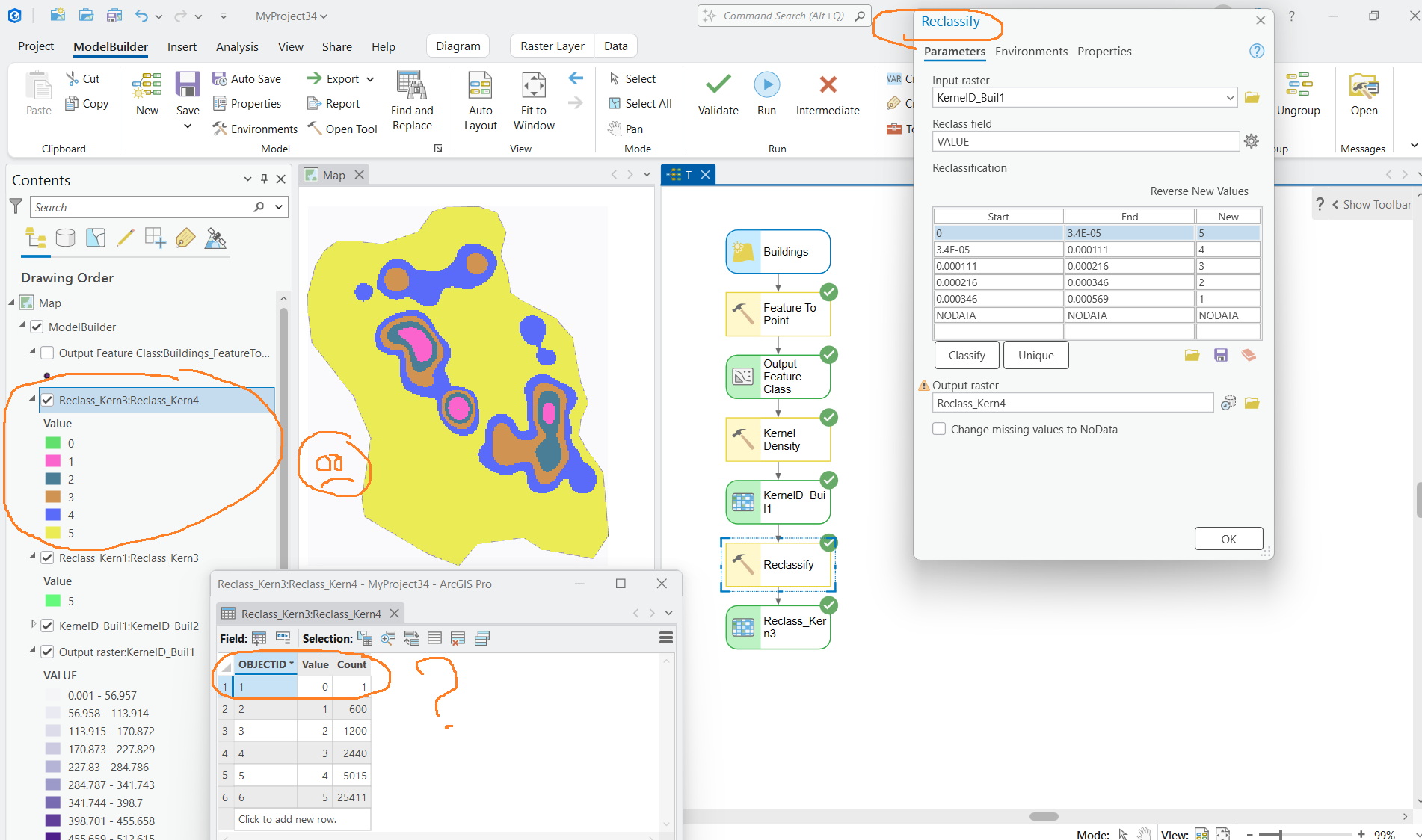This screenshot has width=1422, height=840.
Task: Click the blue swatch for value 4
Action: (x=53, y=515)
